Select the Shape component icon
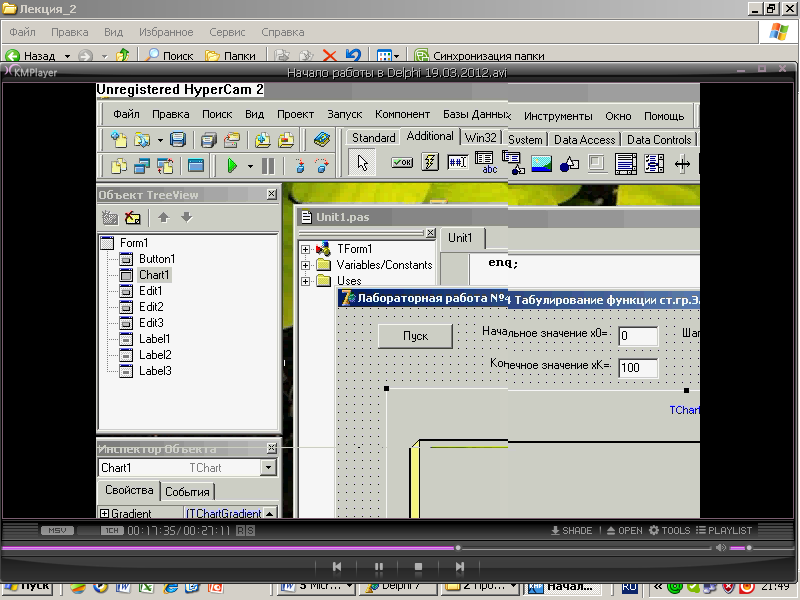Screen dimensions: 800x600 point(569,164)
